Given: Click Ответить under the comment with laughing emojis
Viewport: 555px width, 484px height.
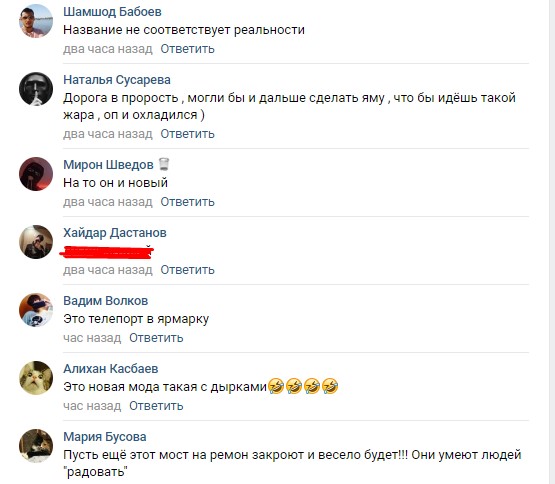Looking at the screenshot, I should tap(156, 406).
